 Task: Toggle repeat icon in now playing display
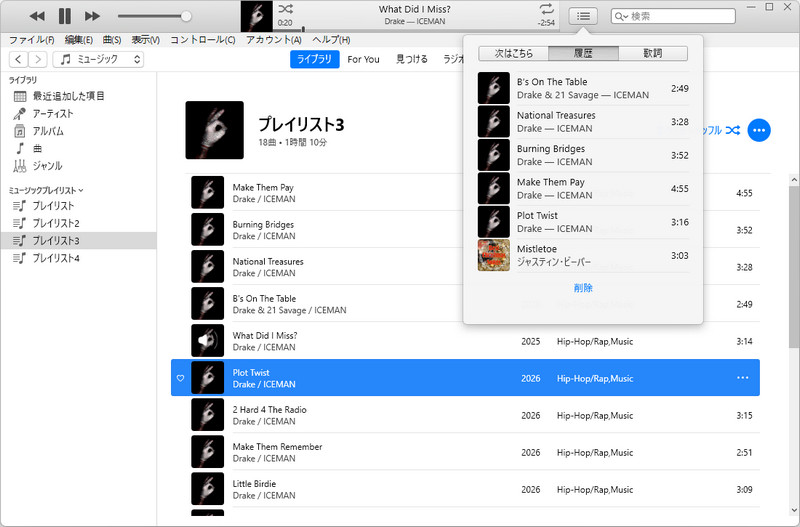click(x=546, y=9)
